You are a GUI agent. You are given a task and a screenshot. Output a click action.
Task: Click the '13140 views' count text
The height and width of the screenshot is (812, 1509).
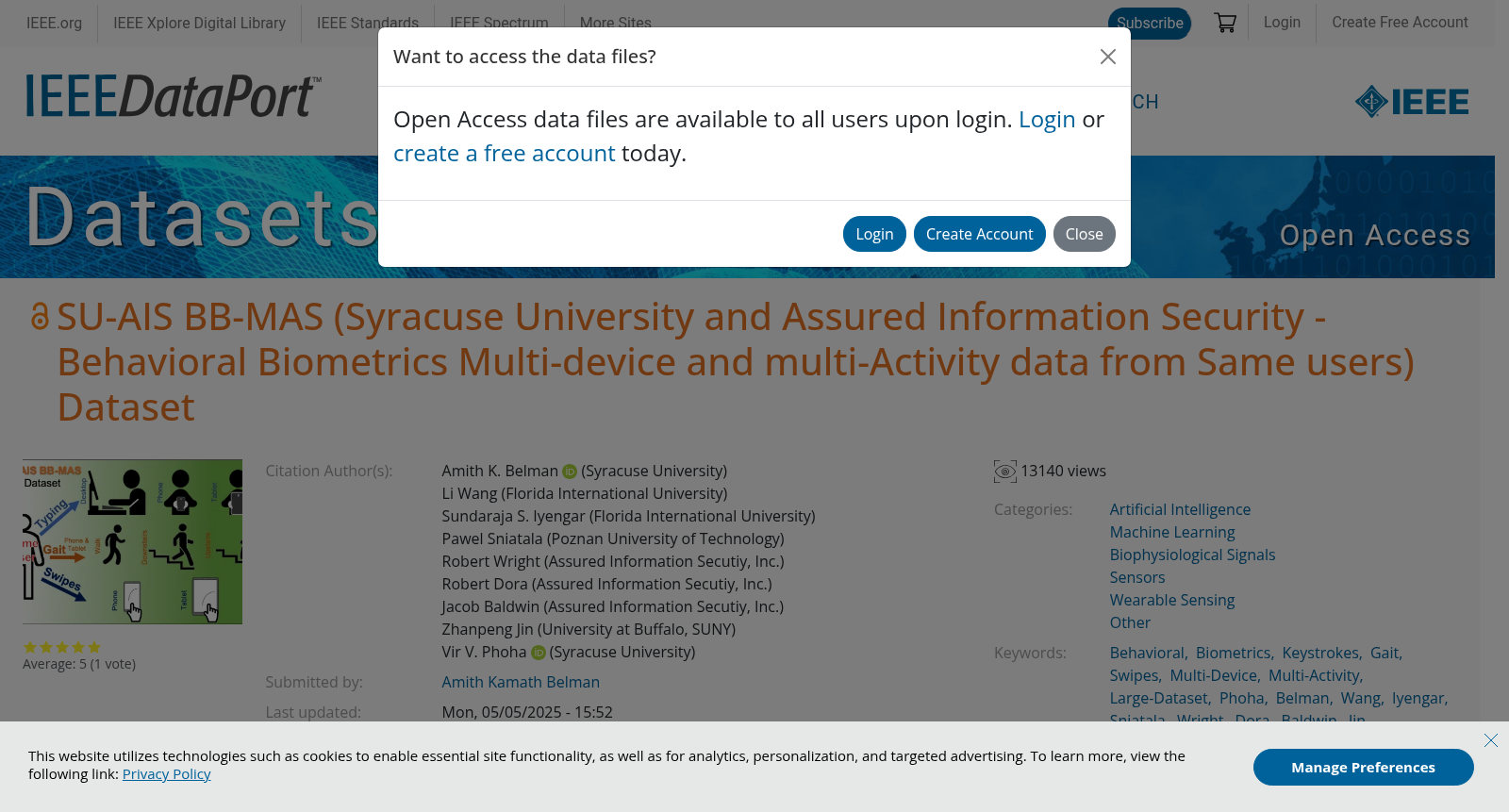pos(1063,471)
